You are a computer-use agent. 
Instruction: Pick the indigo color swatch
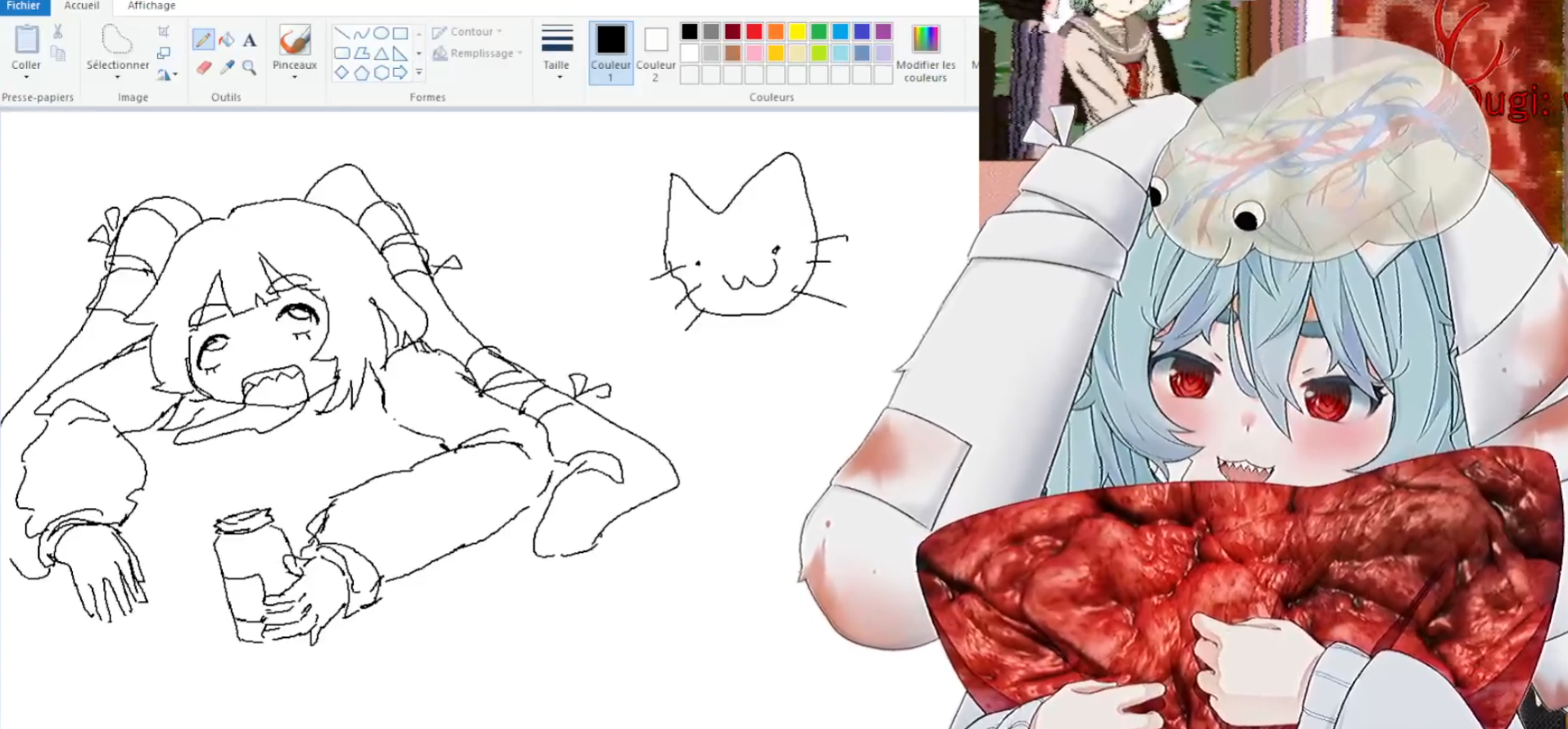click(x=862, y=32)
